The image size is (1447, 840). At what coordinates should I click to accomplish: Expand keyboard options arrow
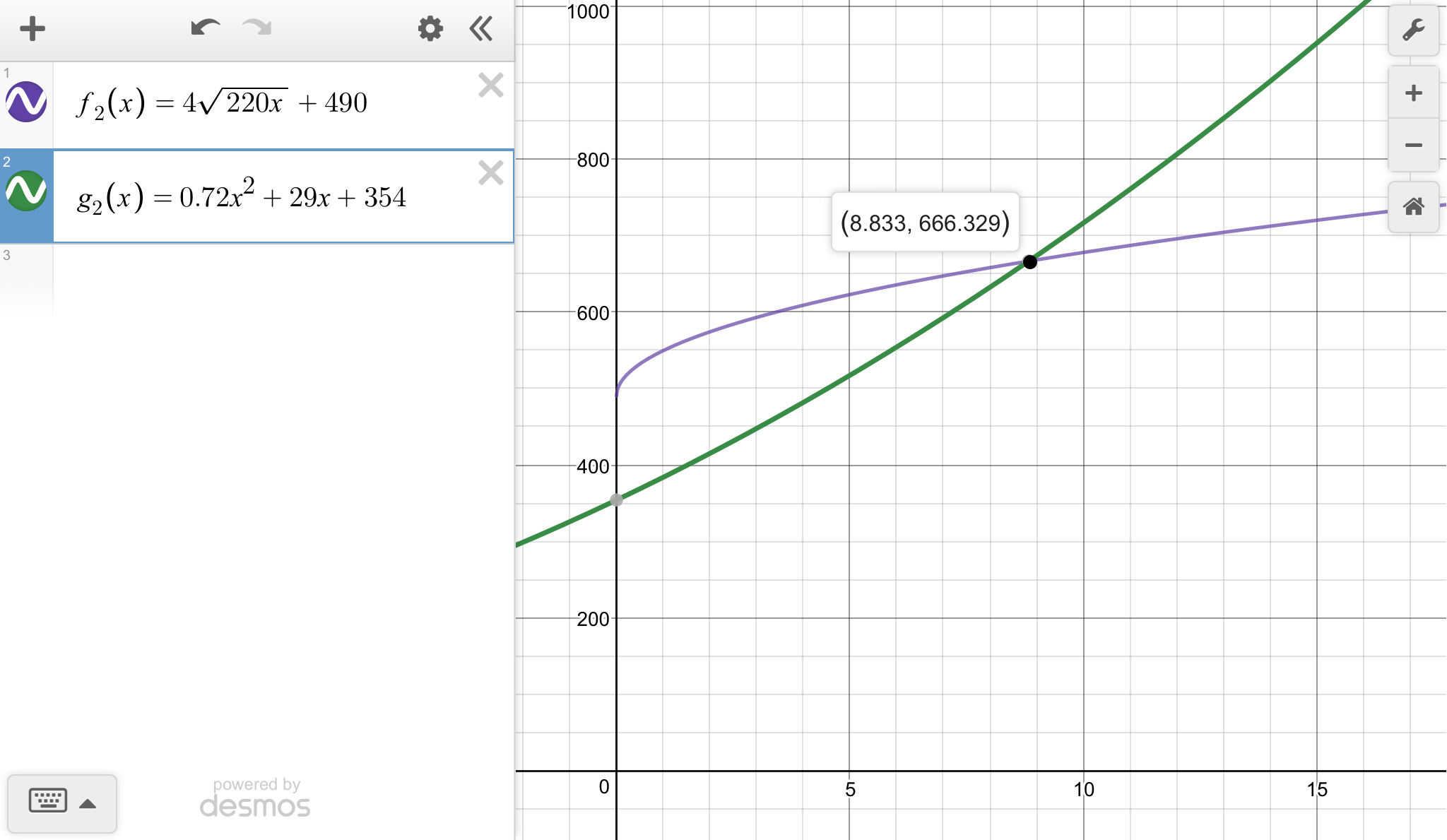click(88, 803)
